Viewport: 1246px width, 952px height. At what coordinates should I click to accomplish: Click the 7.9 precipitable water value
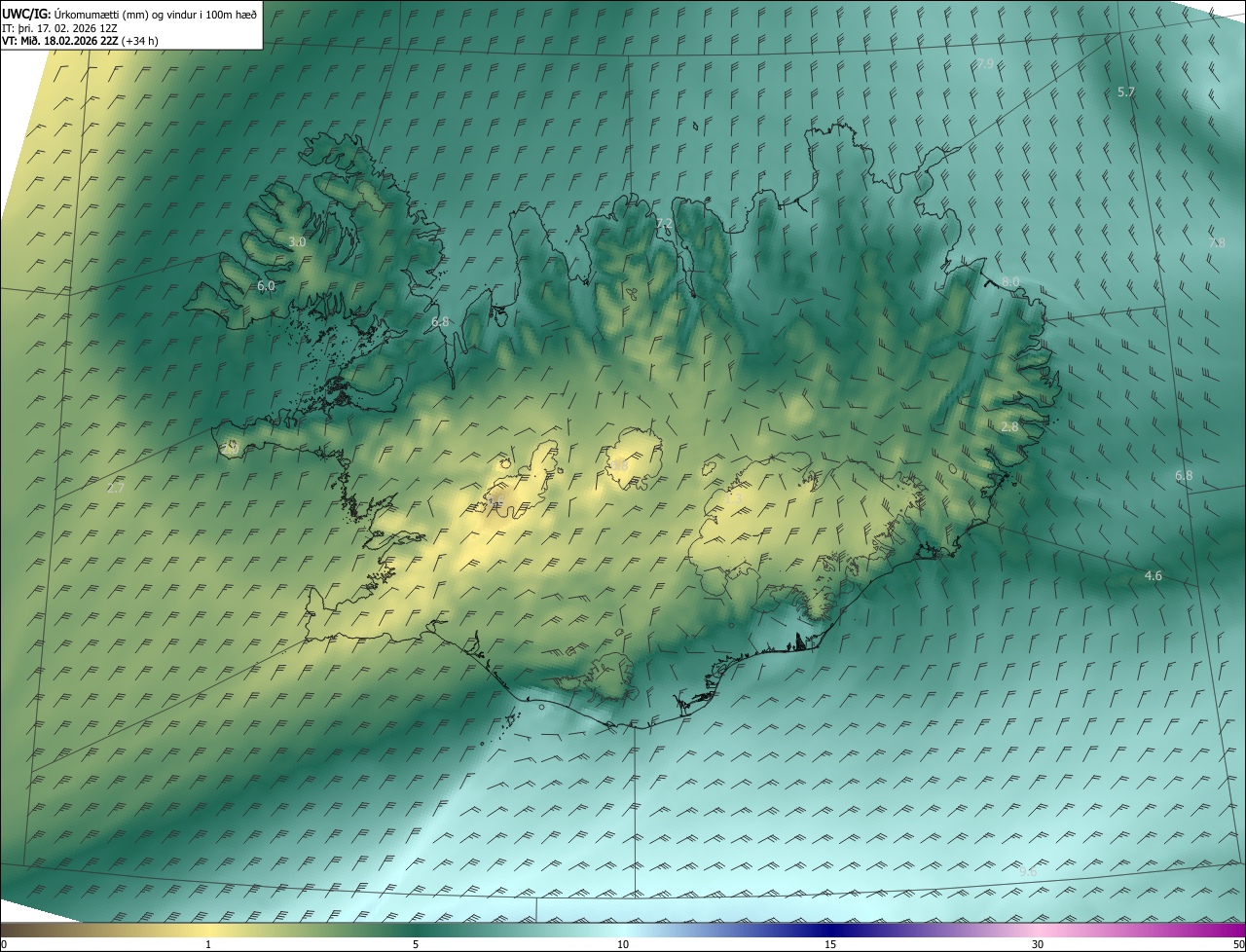[x=985, y=63]
